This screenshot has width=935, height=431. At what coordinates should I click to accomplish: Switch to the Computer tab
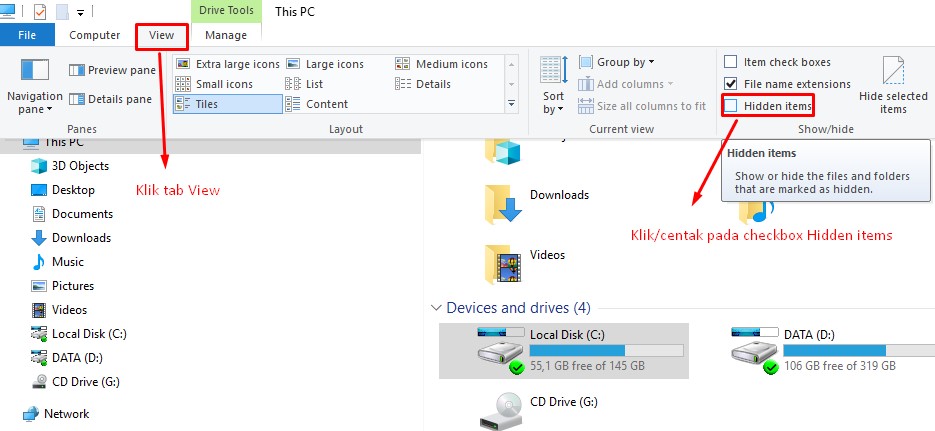coord(94,35)
